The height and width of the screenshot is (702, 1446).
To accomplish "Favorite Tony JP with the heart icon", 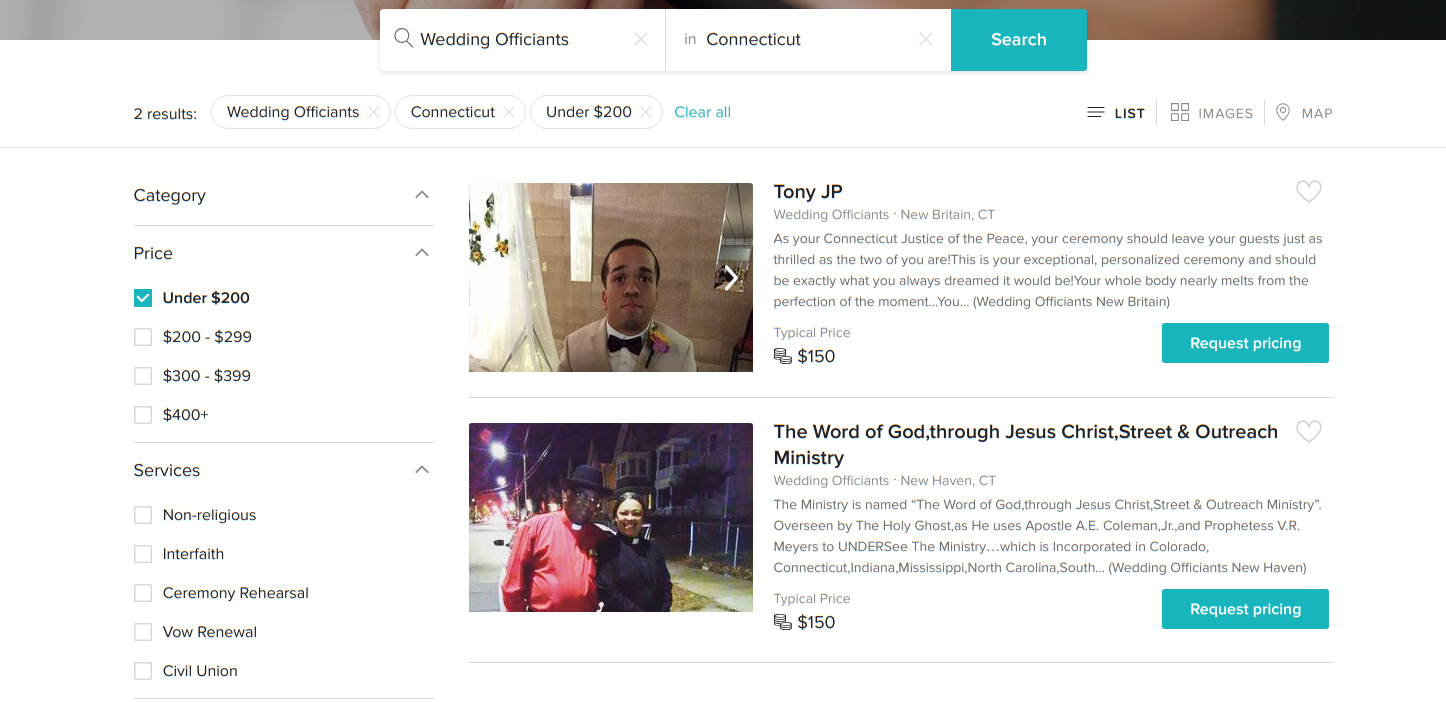I will coord(1308,191).
